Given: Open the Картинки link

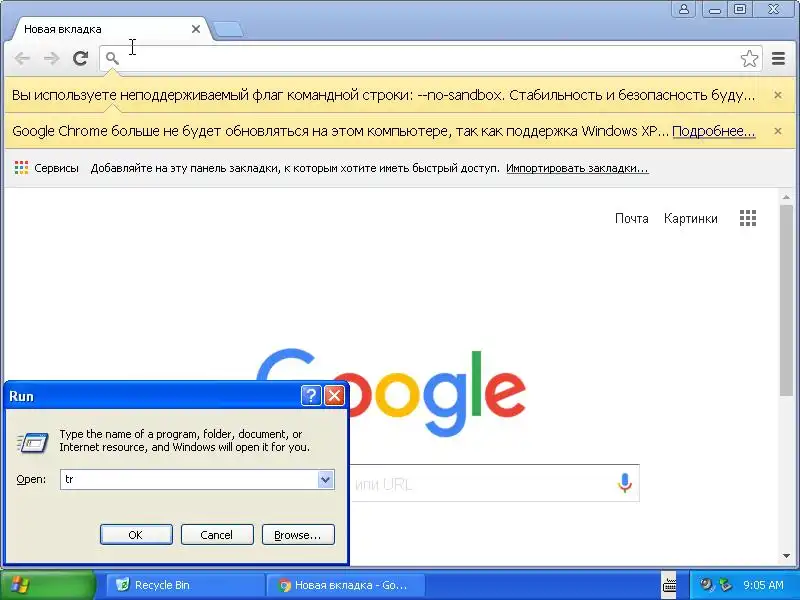Looking at the screenshot, I should coord(690,218).
